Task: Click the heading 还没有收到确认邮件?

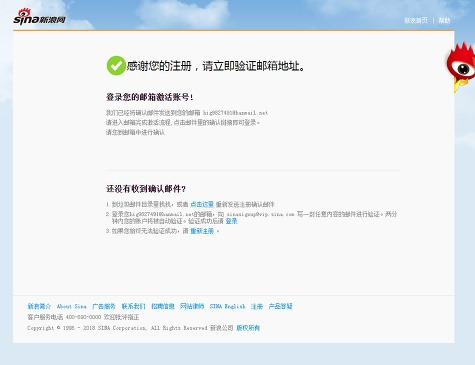Action: (146, 189)
